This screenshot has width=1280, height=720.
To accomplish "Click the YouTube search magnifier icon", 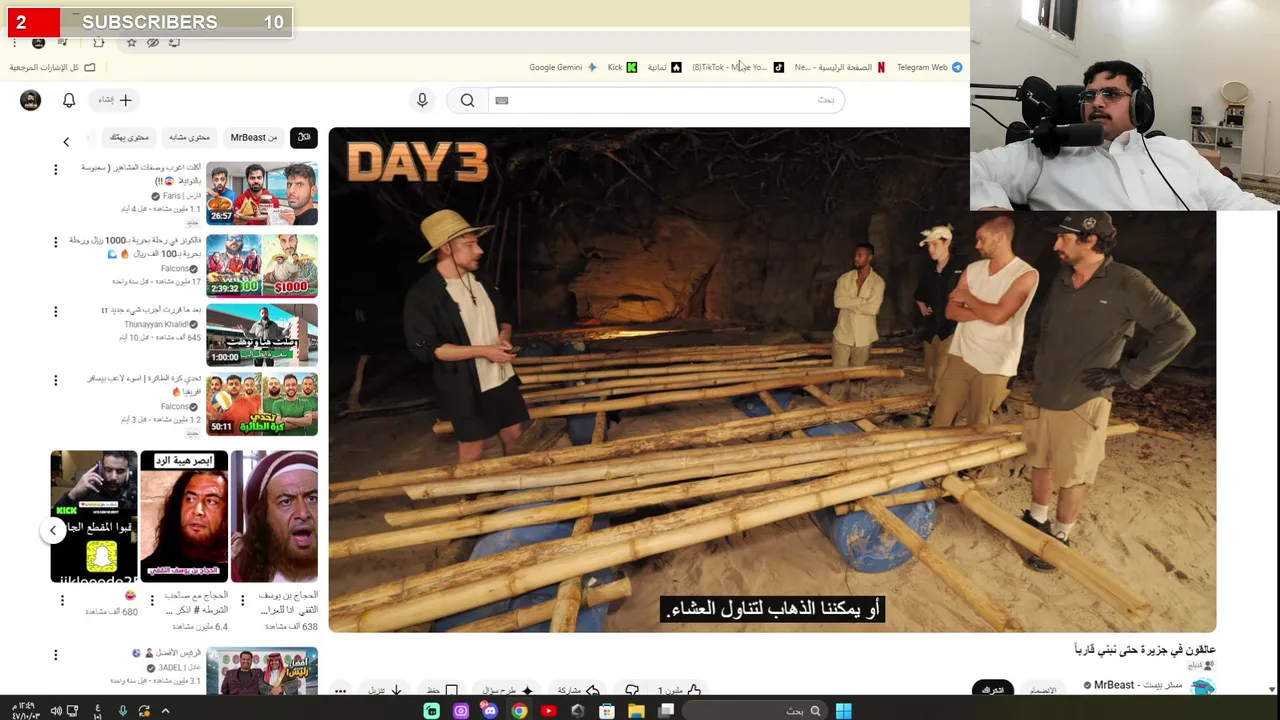I will pyautogui.click(x=467, y=100).
